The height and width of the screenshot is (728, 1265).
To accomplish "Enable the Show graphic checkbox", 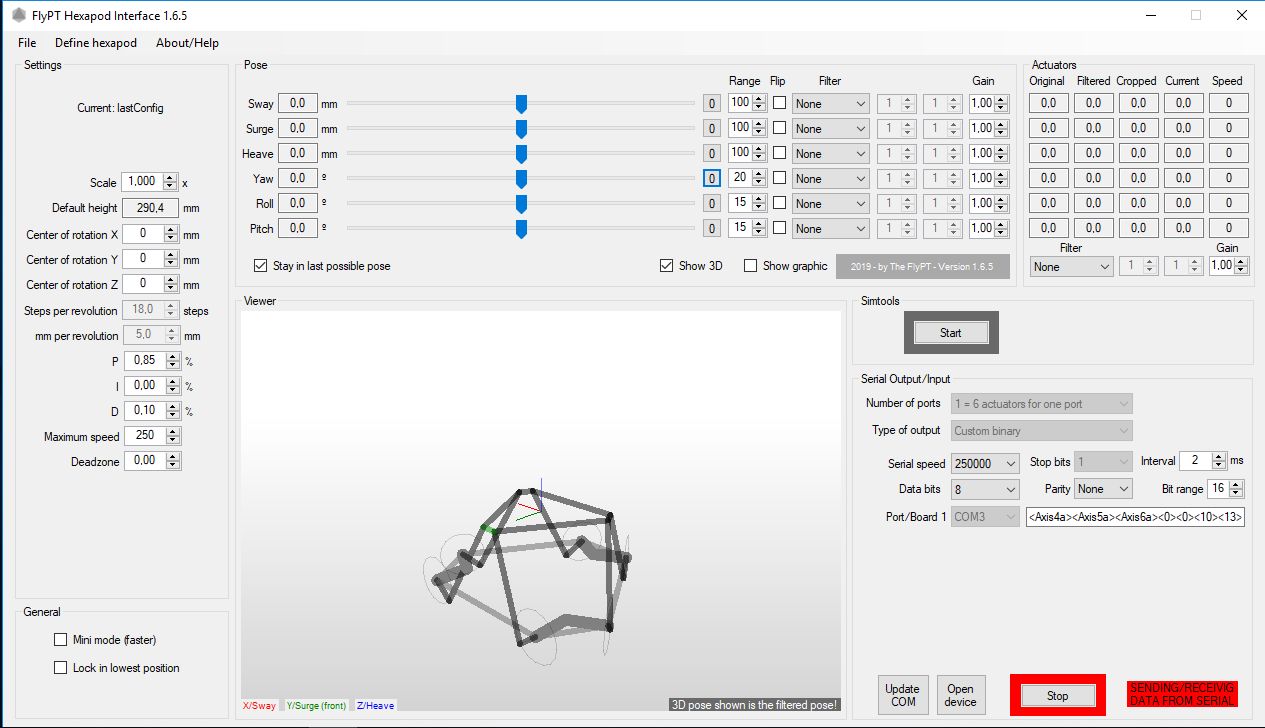I will tap(751, 266).
